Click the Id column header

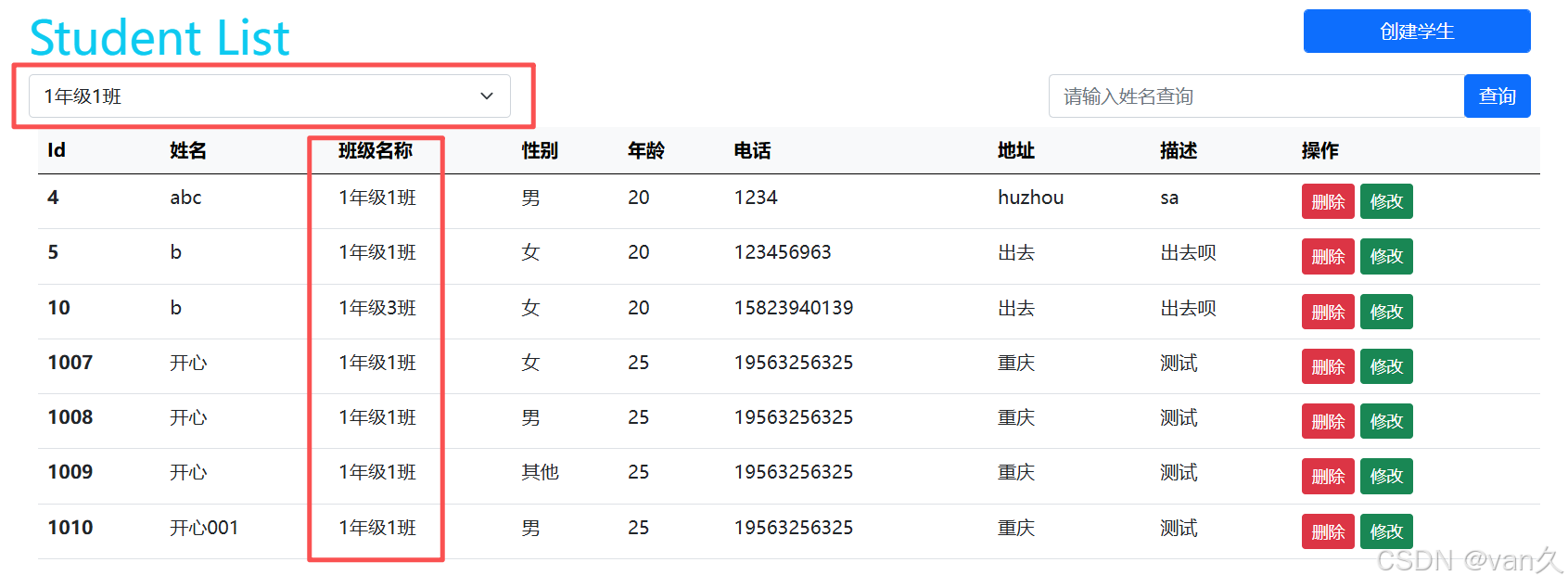(x=57, y=150)
